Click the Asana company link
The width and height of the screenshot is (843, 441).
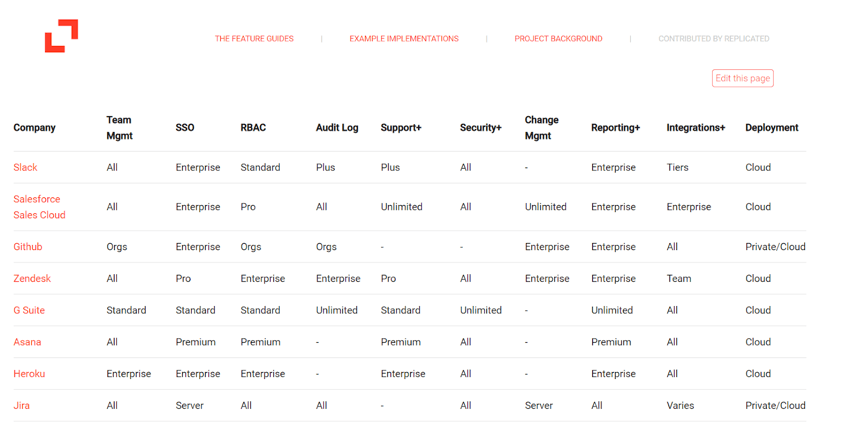click(27, 342)
